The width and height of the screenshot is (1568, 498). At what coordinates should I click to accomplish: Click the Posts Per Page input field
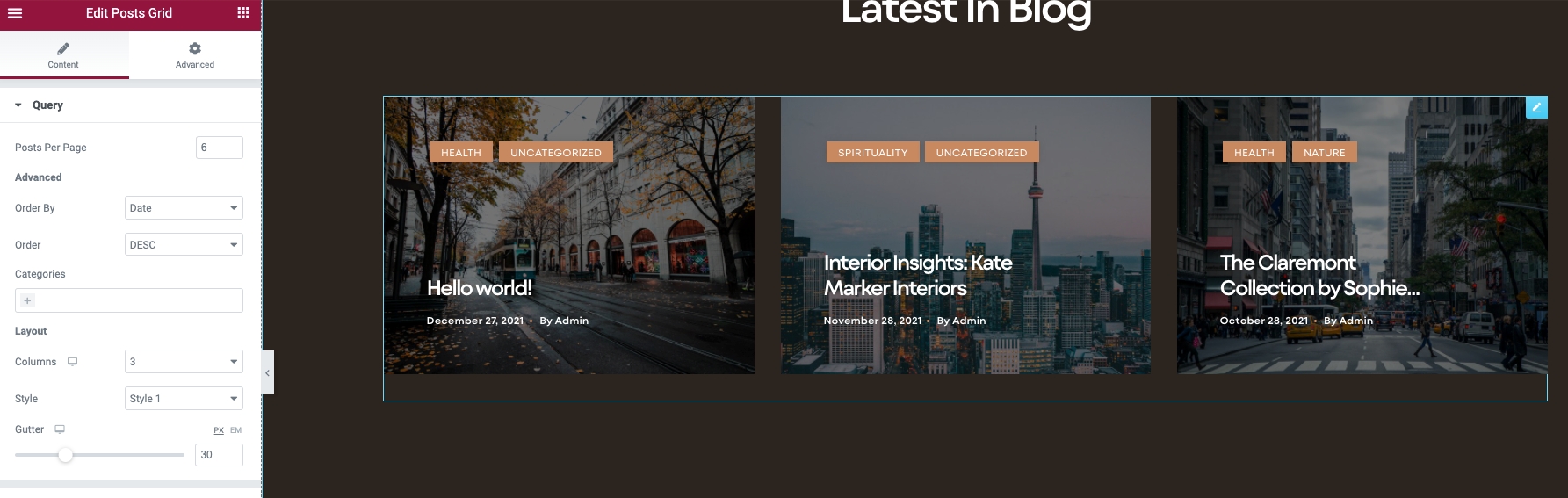(x=219, y=148)
